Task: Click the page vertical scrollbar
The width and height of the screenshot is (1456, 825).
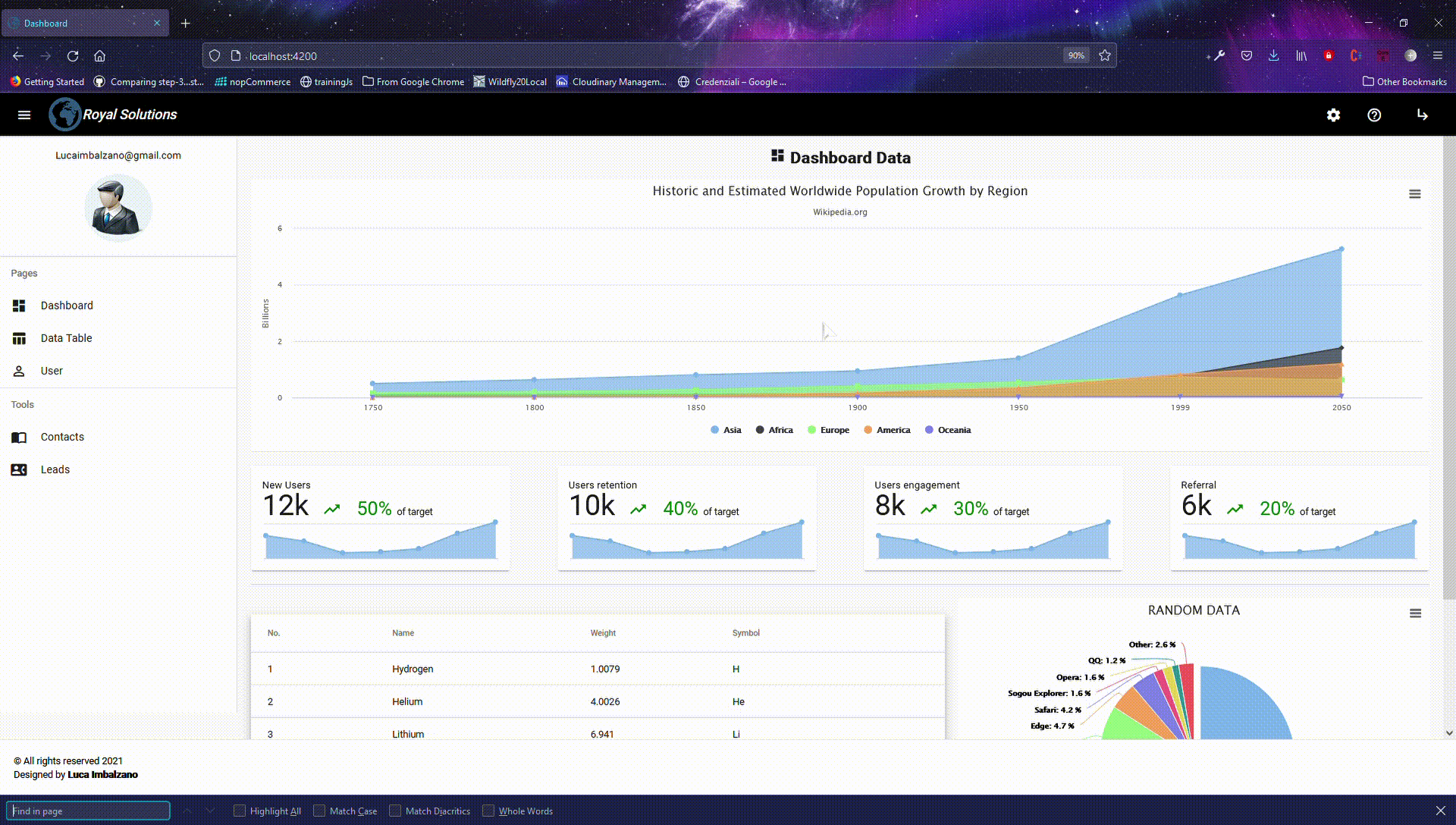Action: click(1449, 368)
